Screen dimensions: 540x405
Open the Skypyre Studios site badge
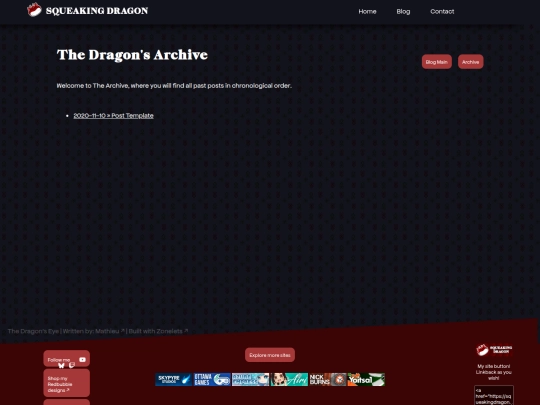click(x=174, y=380)
